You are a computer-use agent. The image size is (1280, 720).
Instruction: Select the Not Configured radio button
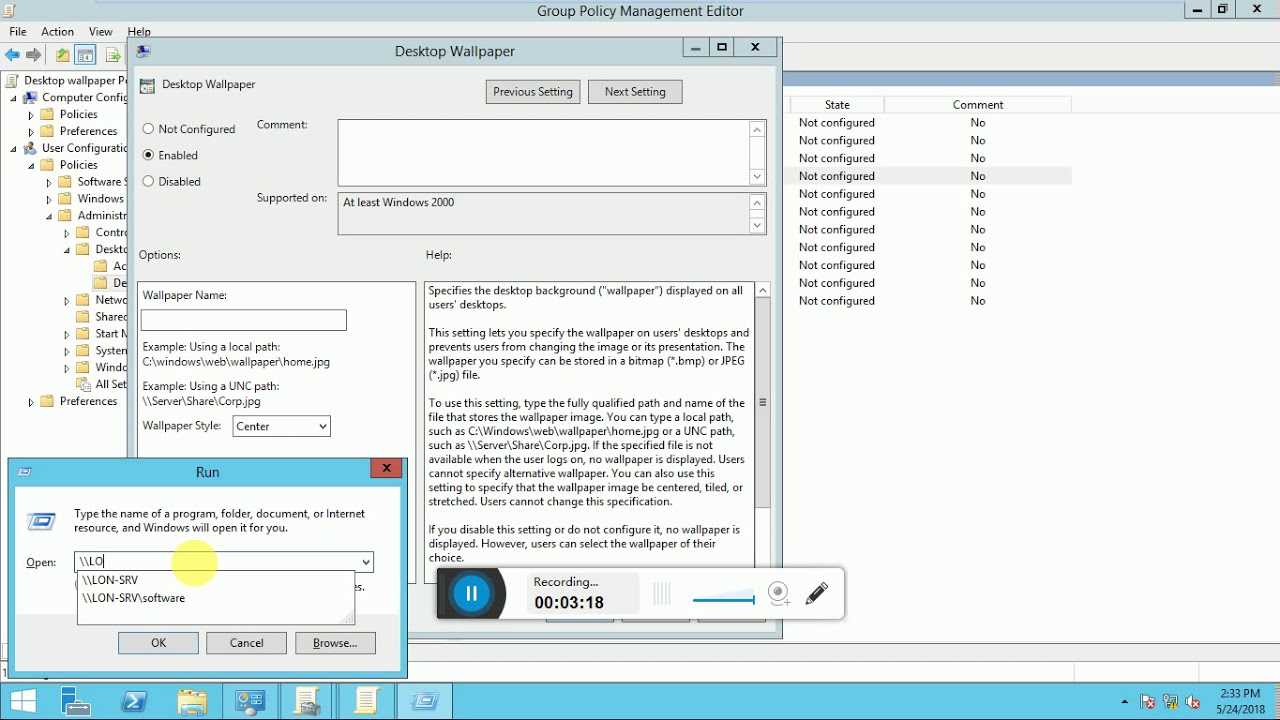pyautogui.click(x=149, y=129)
